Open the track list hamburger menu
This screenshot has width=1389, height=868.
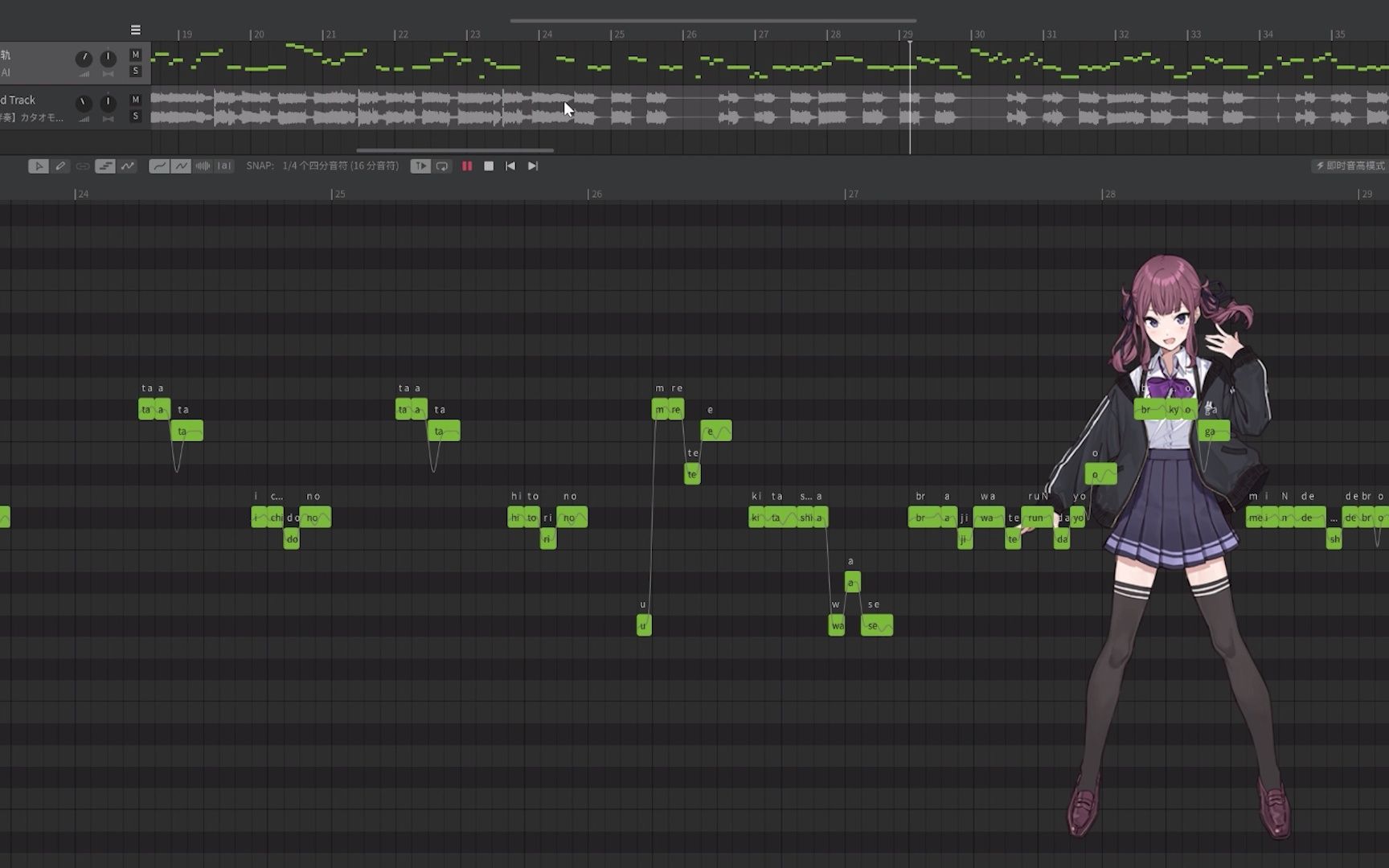(136, 30)
